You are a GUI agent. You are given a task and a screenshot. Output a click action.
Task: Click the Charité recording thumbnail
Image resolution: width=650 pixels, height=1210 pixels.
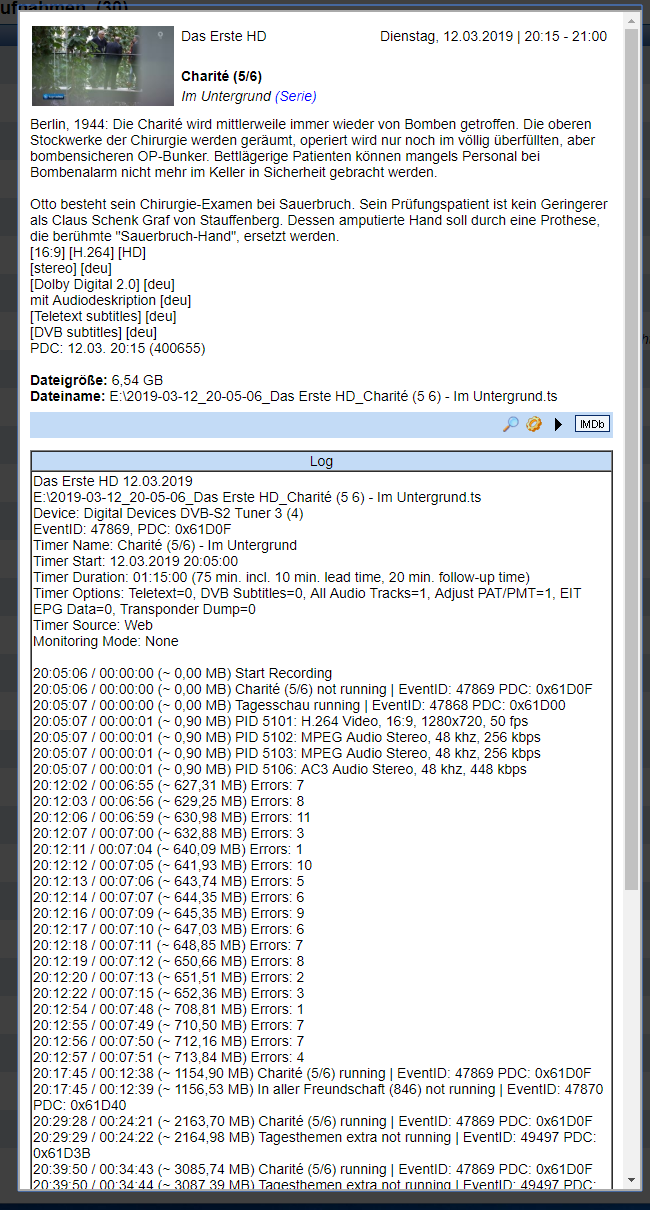coord(102,66)
